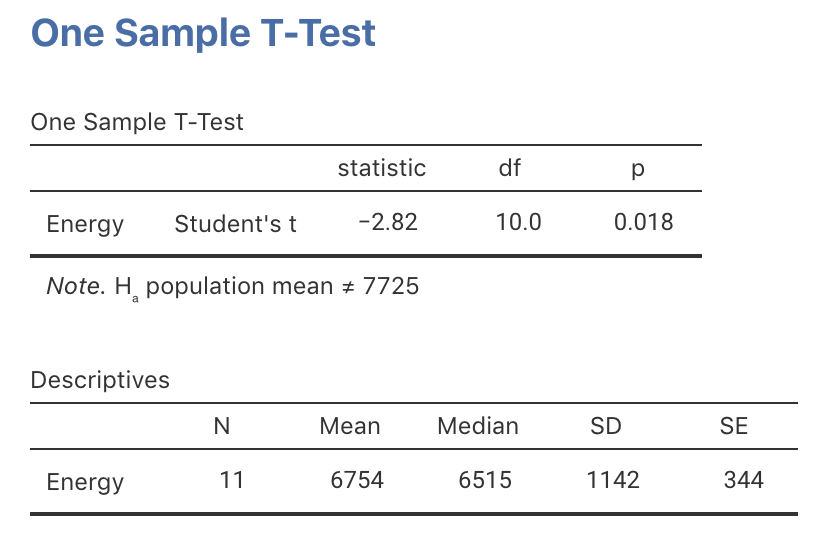This screenshot has width=820, height=536.
Task: Click the df column header
Action: point(510,168)
